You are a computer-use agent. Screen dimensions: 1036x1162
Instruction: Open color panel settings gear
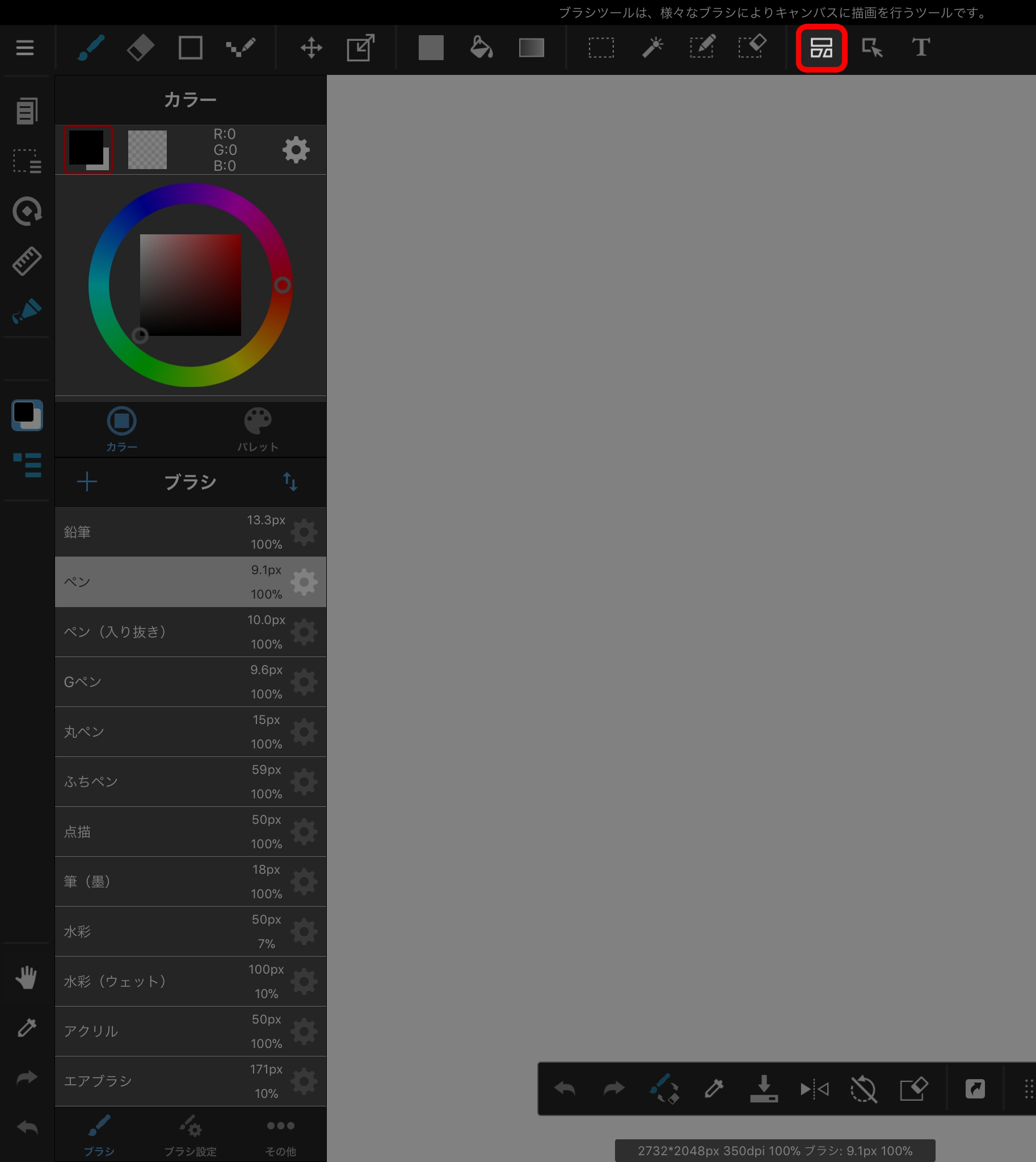coord(296,150)
